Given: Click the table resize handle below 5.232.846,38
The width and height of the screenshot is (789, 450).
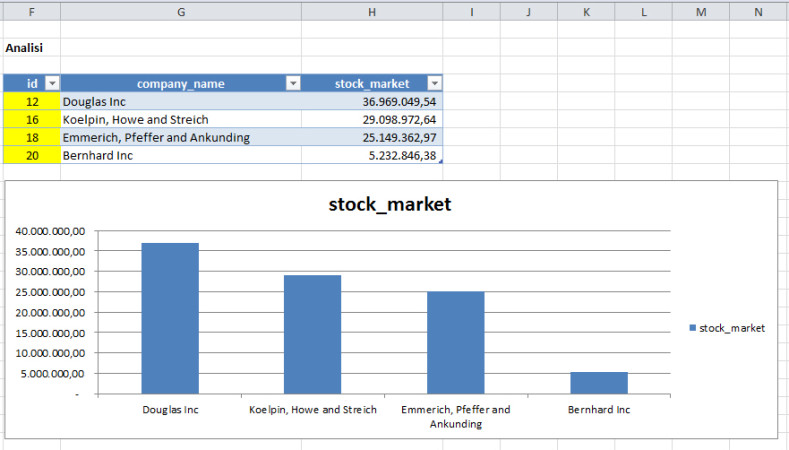Looking at the screenshot, I should [x=439, y=162].
